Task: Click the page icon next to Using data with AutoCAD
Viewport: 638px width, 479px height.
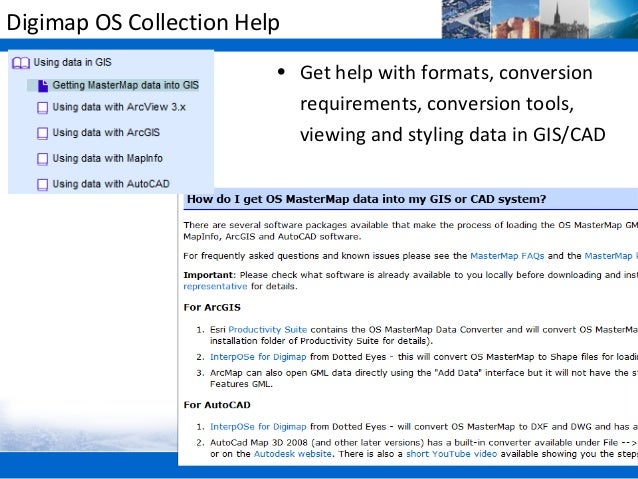Action: tap(42, 185)
